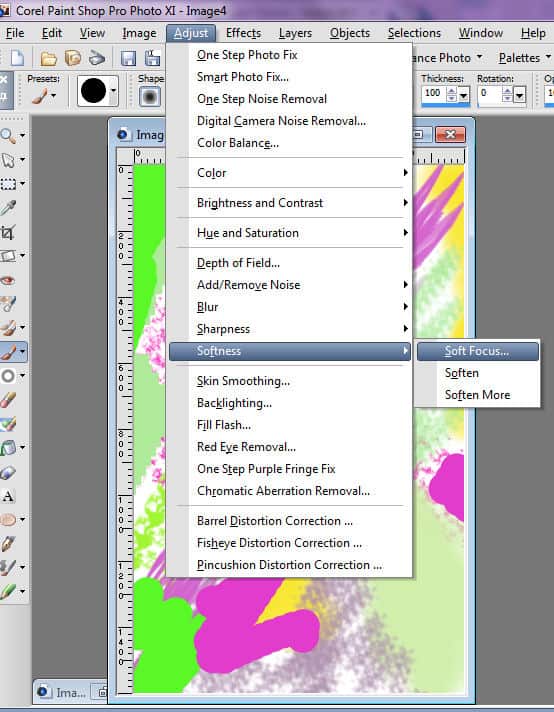Select the Preset Shape ellipse tool
Screen dimensions: 554x712
(8, 519)
